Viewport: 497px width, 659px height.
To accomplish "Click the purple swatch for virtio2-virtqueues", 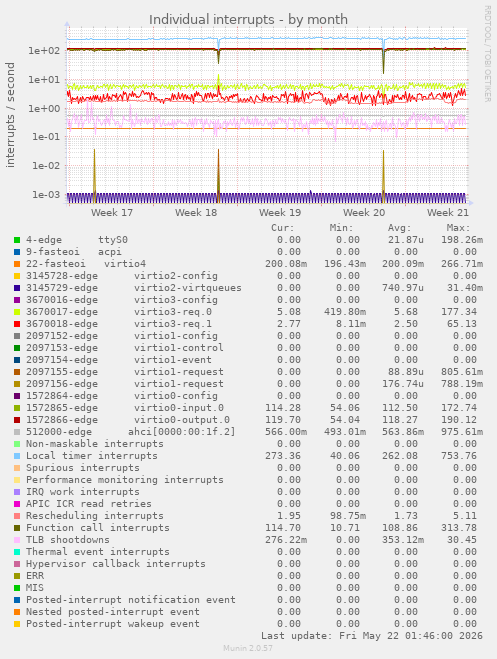I will [x=17, y=288].
